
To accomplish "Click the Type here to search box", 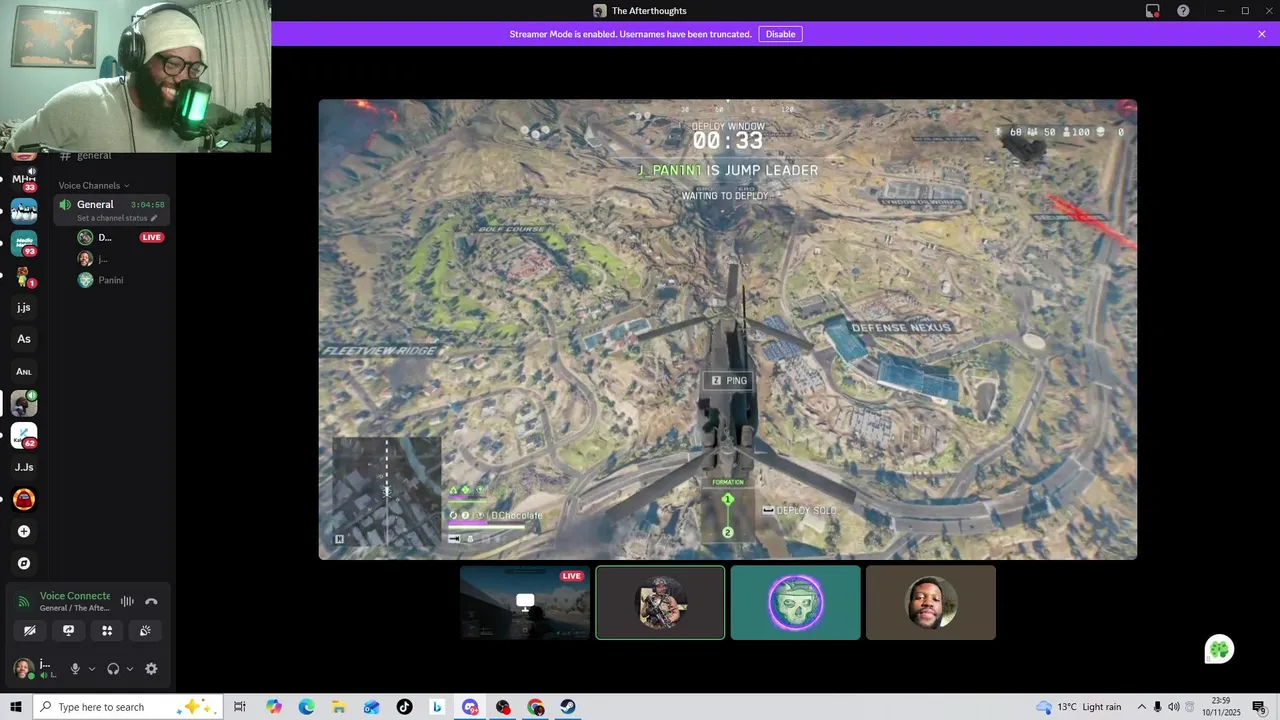I will tap(127, 707).
